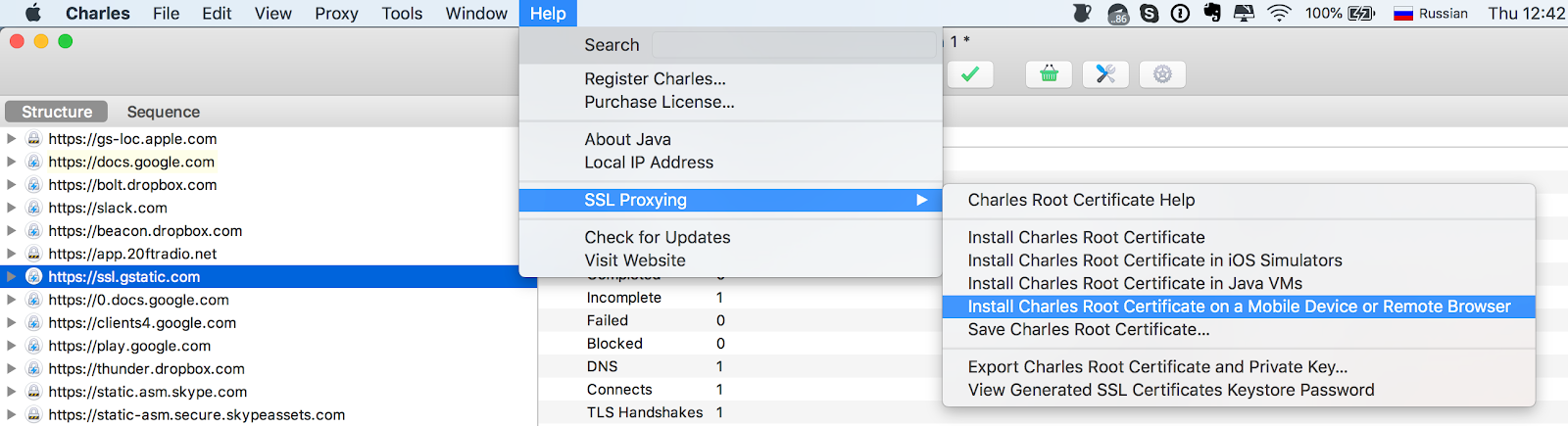The width and height of the screenshot is (1568, 426).
Task: Expand the https://docs.google.com node arrow
Action: [12, 162]
